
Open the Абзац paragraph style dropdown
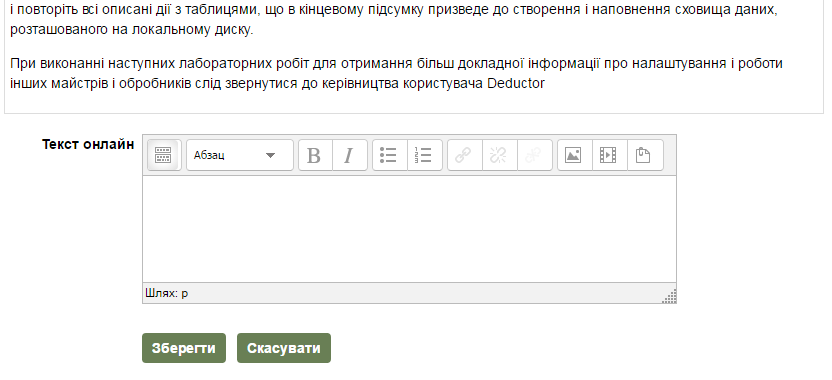point(240,155)
